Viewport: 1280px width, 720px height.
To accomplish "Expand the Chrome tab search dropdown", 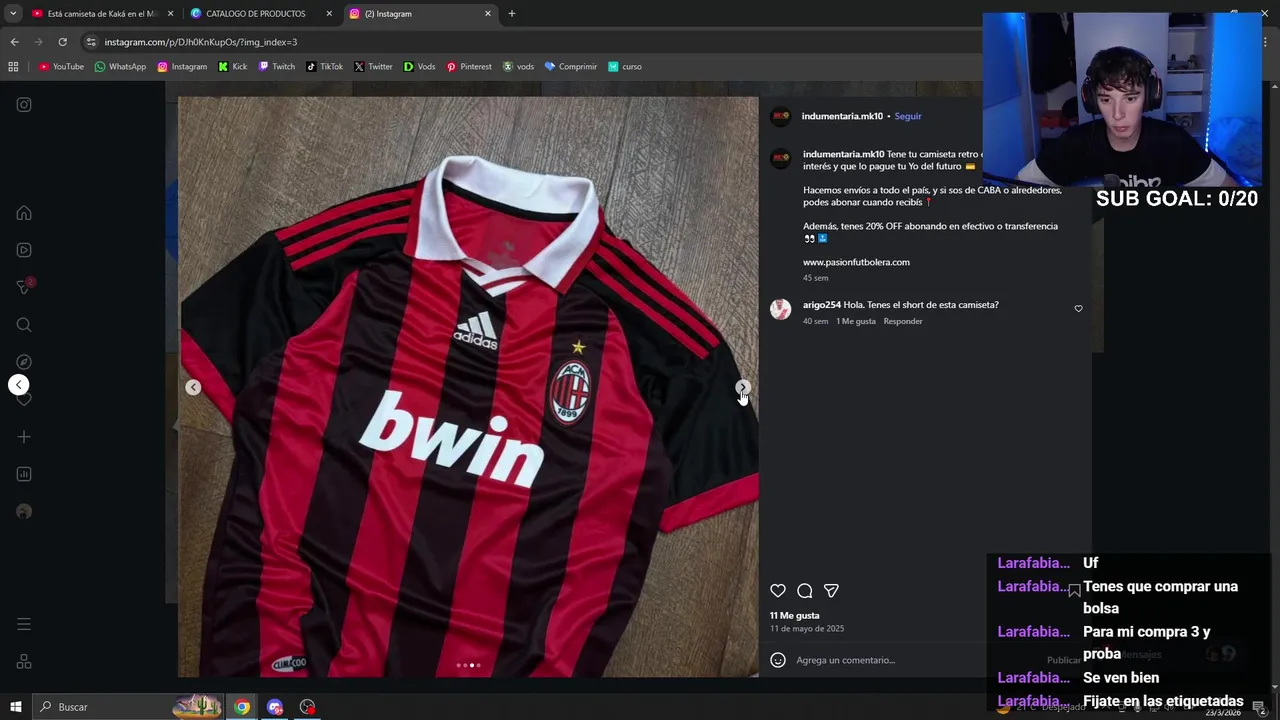I will point(12,14).
